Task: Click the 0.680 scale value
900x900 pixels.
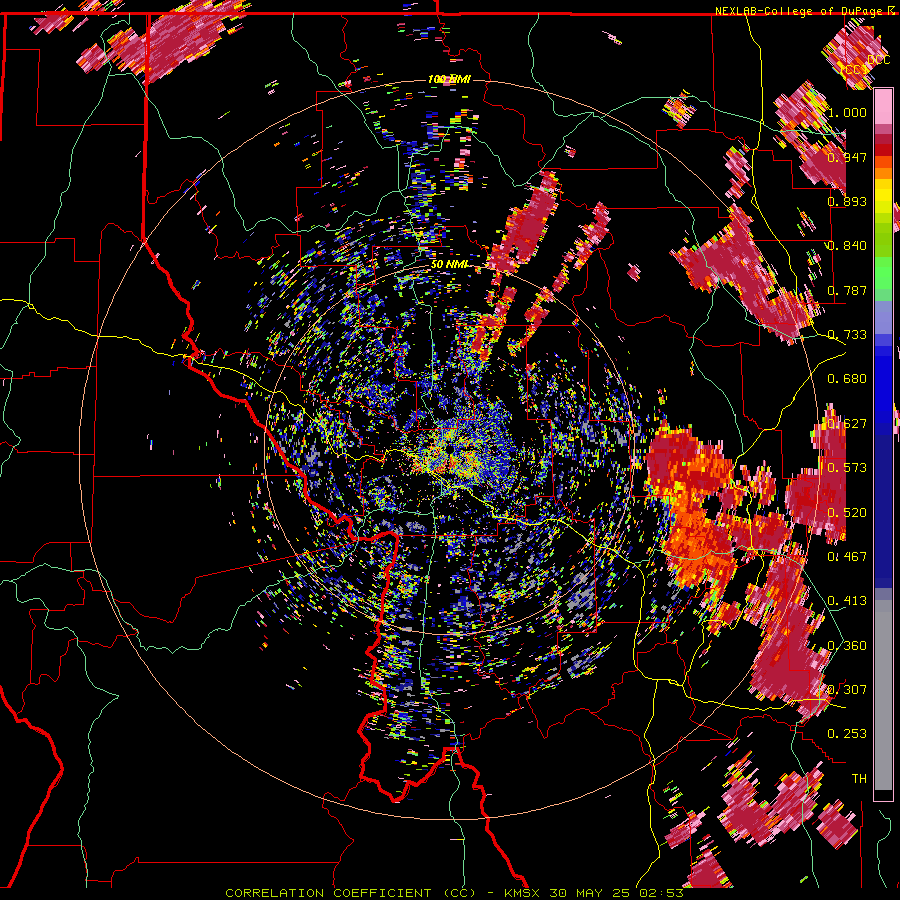Action: pos(847,379)
